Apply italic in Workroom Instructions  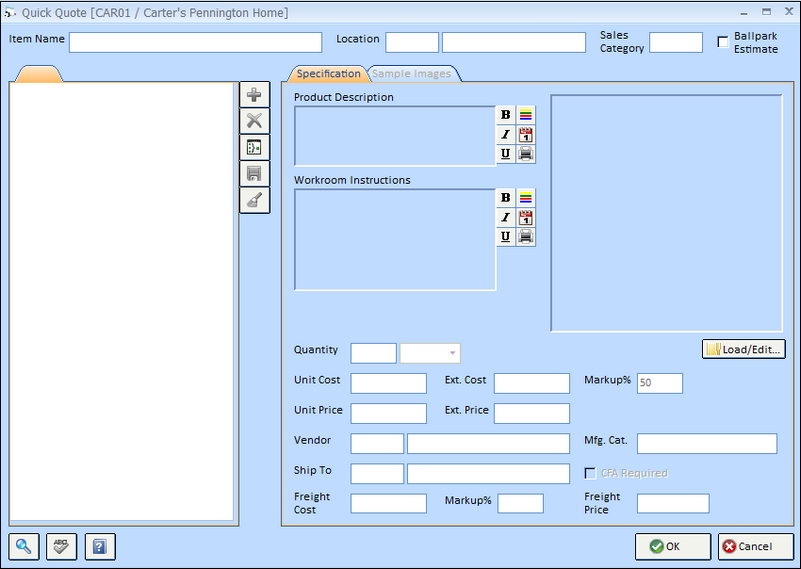click(x=506, y=217)
